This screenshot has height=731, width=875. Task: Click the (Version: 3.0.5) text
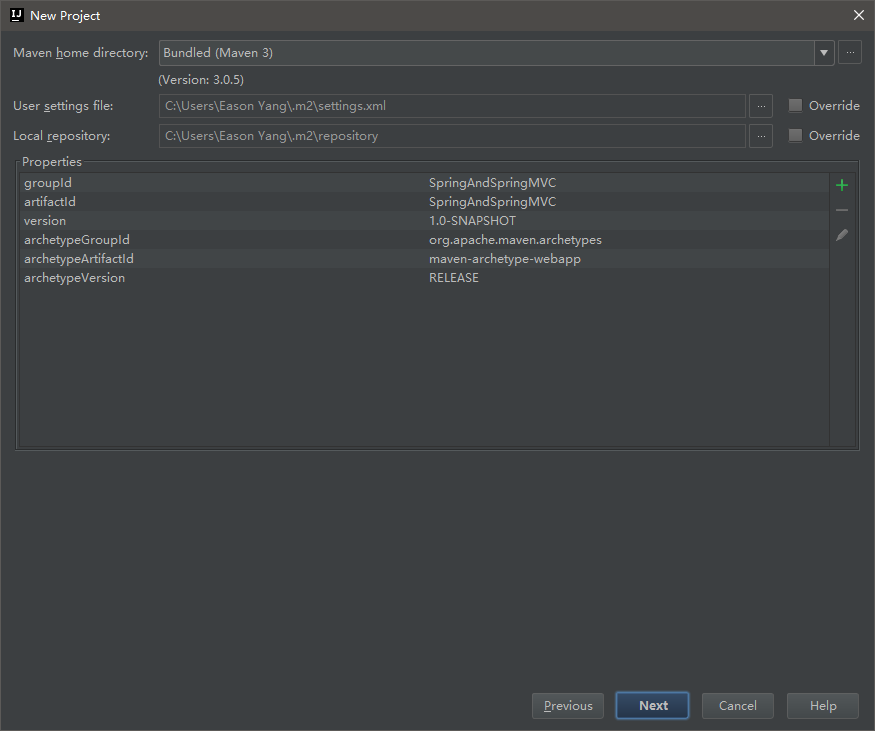click(201, 80)
